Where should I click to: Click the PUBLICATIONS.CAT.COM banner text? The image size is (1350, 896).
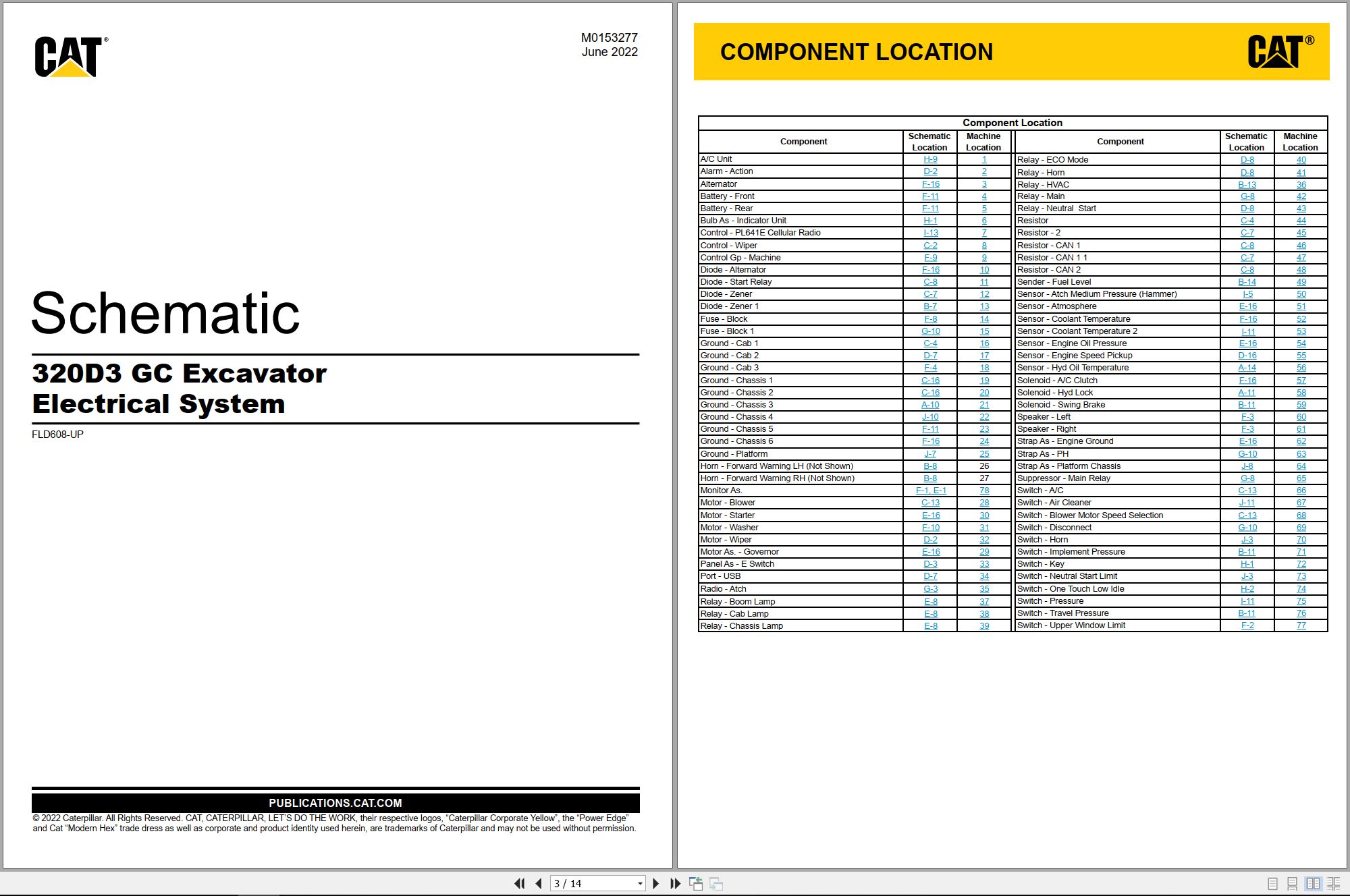click(x=335, y=803)
